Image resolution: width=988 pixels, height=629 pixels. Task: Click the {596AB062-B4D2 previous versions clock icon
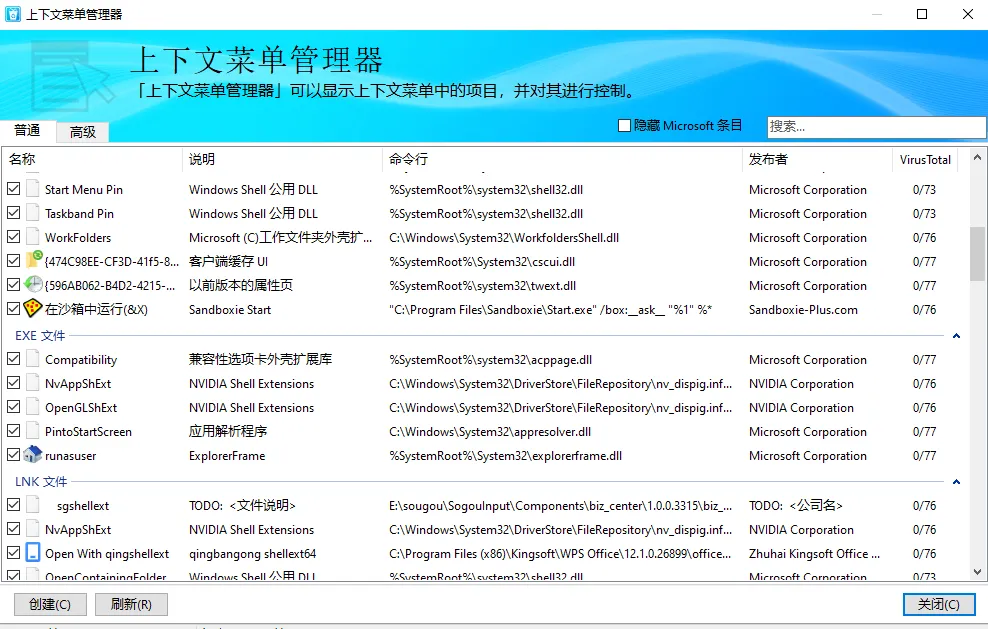(33, 284)
